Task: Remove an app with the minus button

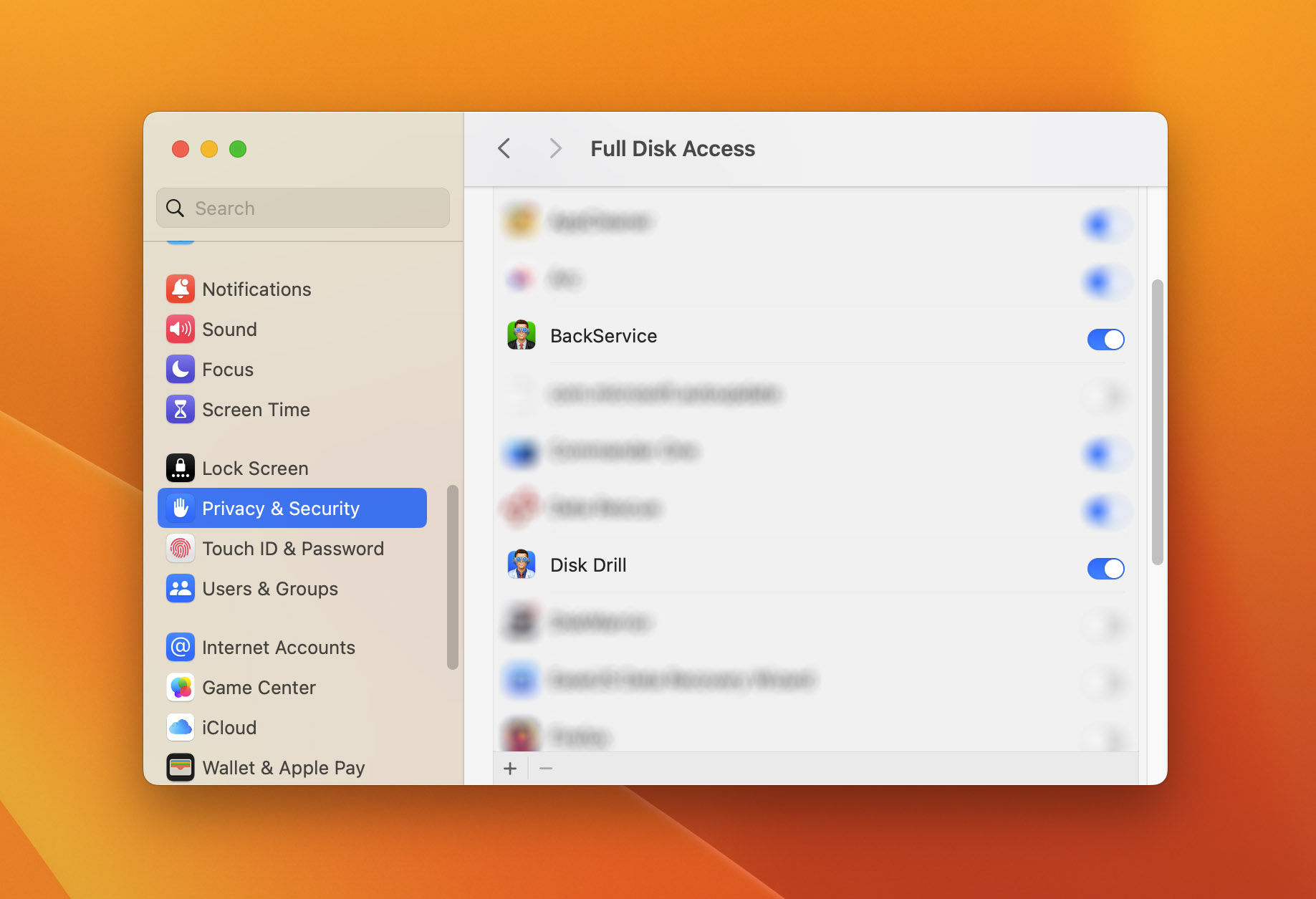Action: coord(546,767)
